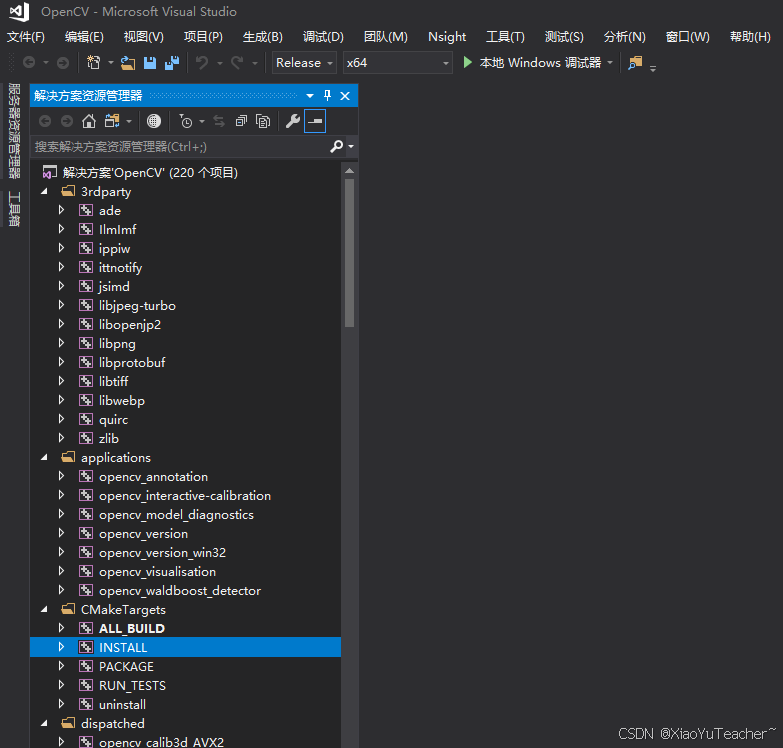783x748 pixels.
Task: Open the 工具箱 side tab
Action: [14, 209]
